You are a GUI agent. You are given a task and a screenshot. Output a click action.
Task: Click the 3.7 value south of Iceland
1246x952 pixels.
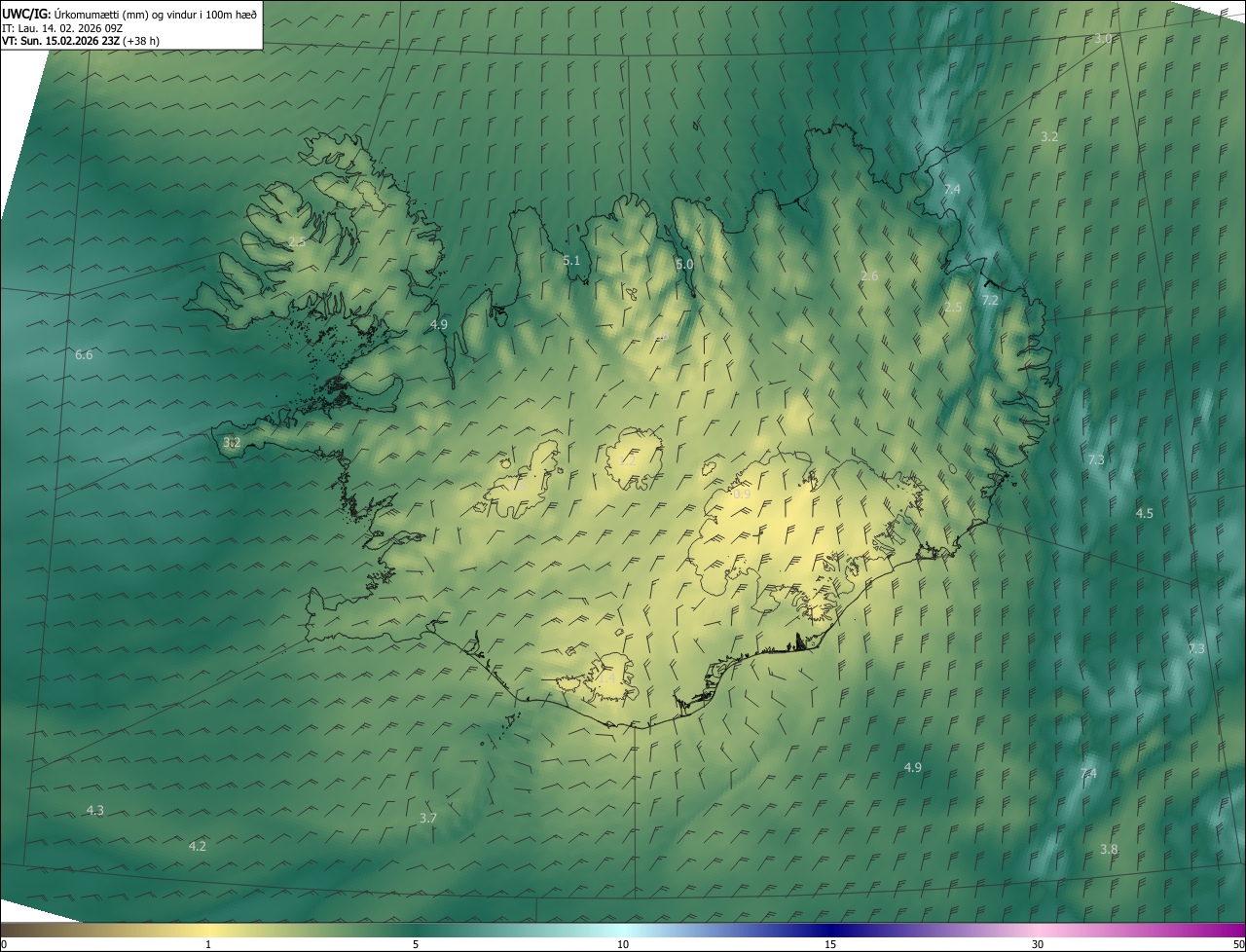click(427, 819)
